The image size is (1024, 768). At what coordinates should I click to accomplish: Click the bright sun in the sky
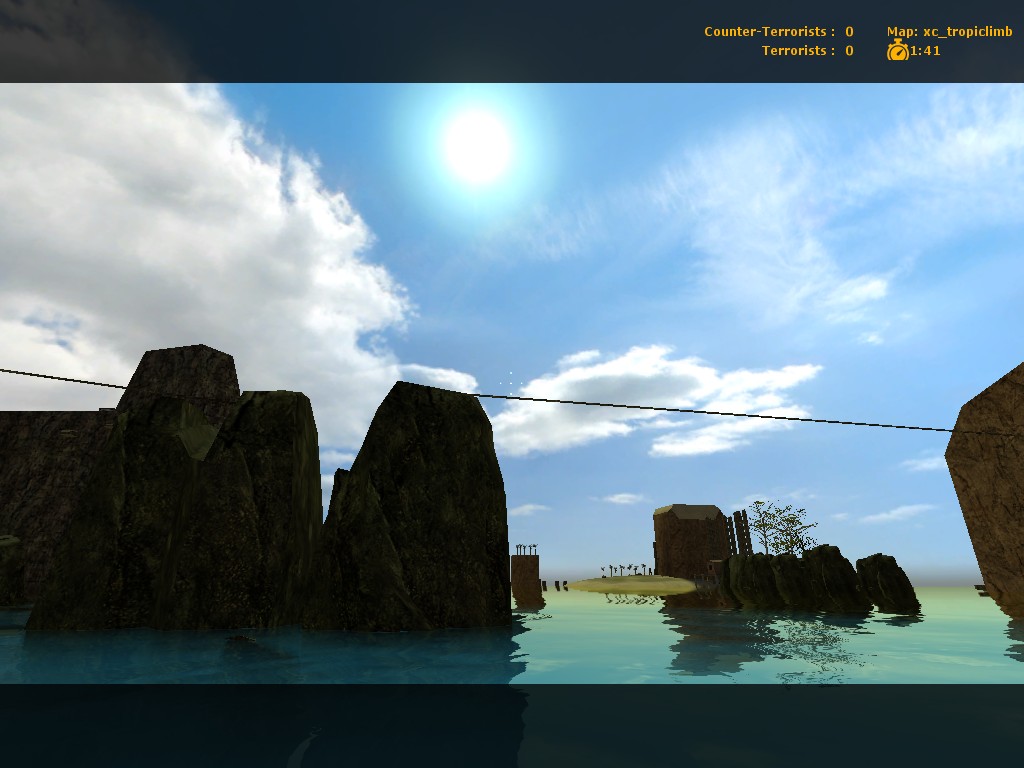point(477,147)
